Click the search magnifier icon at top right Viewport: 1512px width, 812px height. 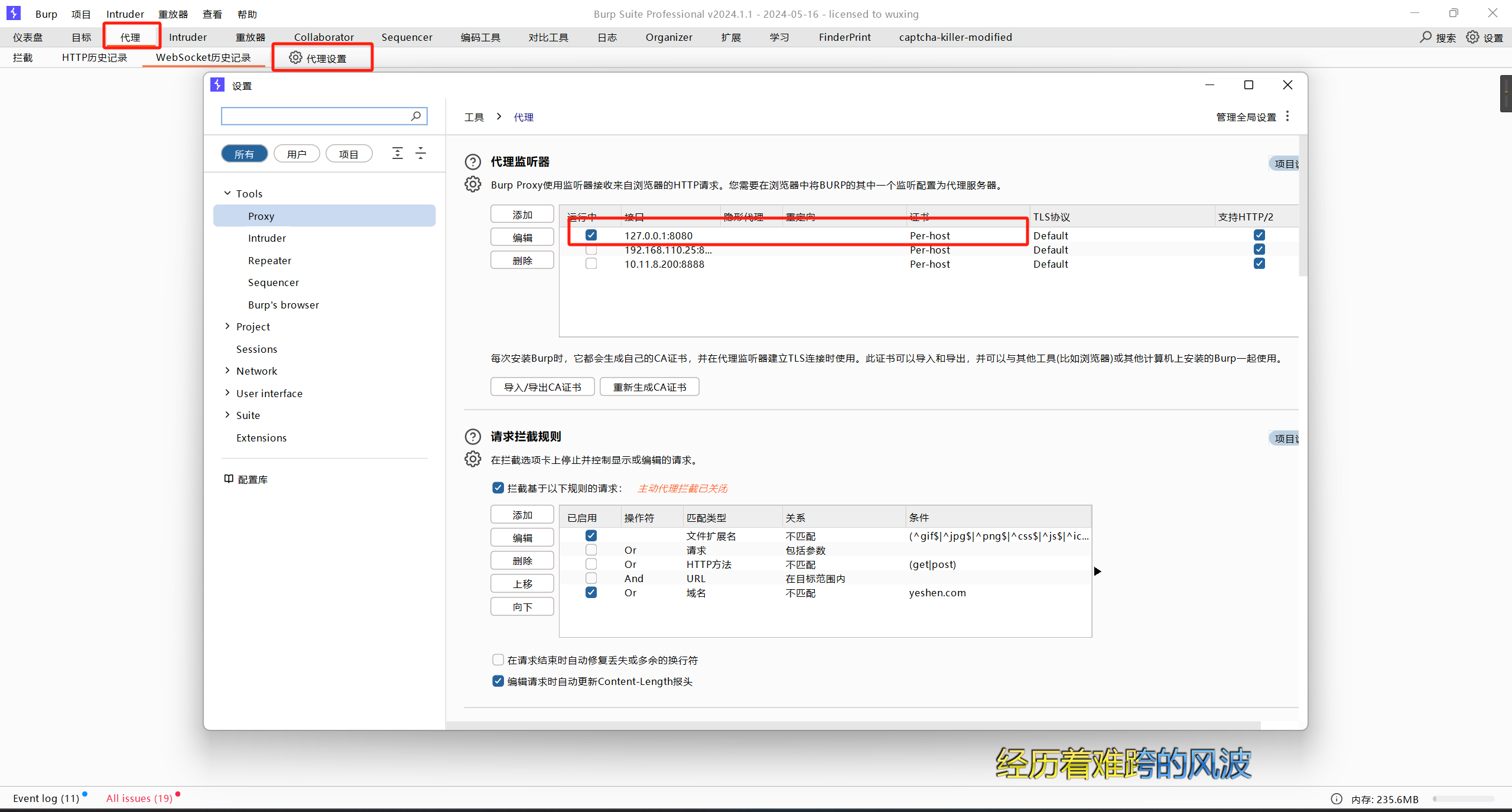click(x=1426, y=37)
